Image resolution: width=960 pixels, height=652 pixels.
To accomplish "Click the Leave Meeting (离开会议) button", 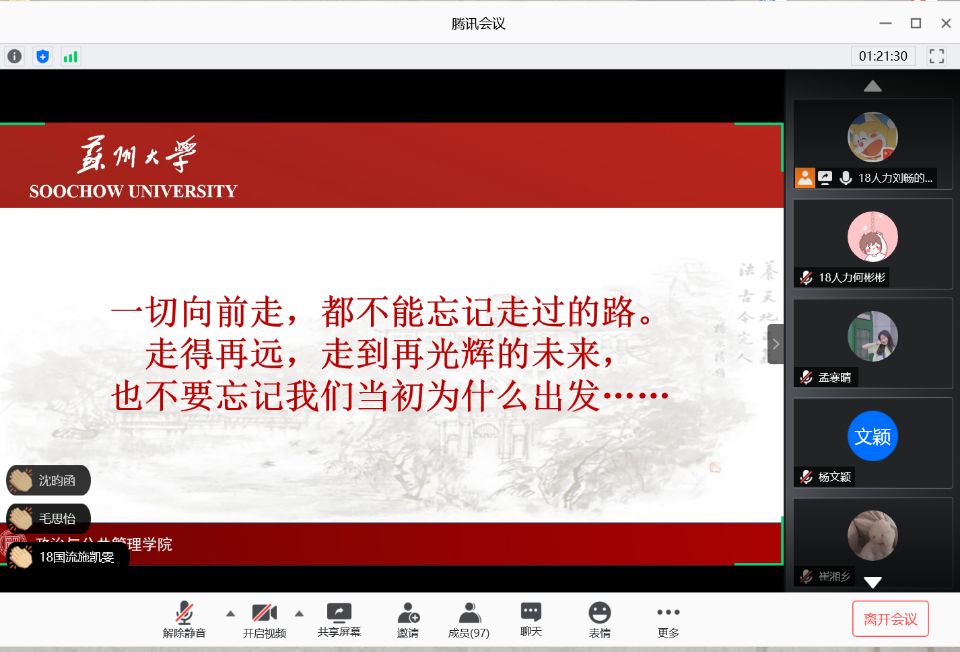I will click(890, 619).
